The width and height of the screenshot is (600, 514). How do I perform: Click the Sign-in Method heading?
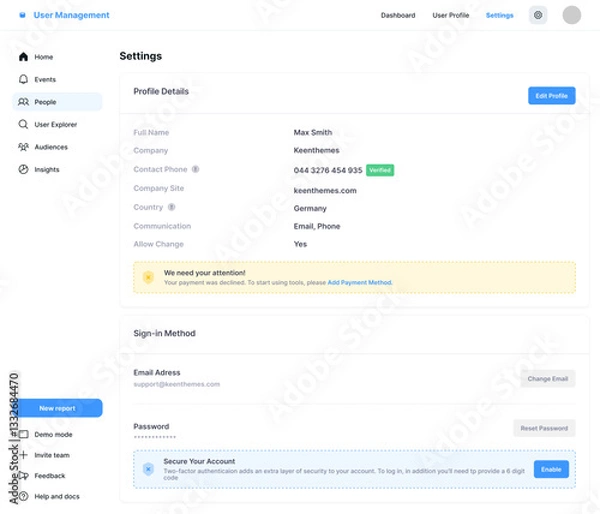coord(164,333)
